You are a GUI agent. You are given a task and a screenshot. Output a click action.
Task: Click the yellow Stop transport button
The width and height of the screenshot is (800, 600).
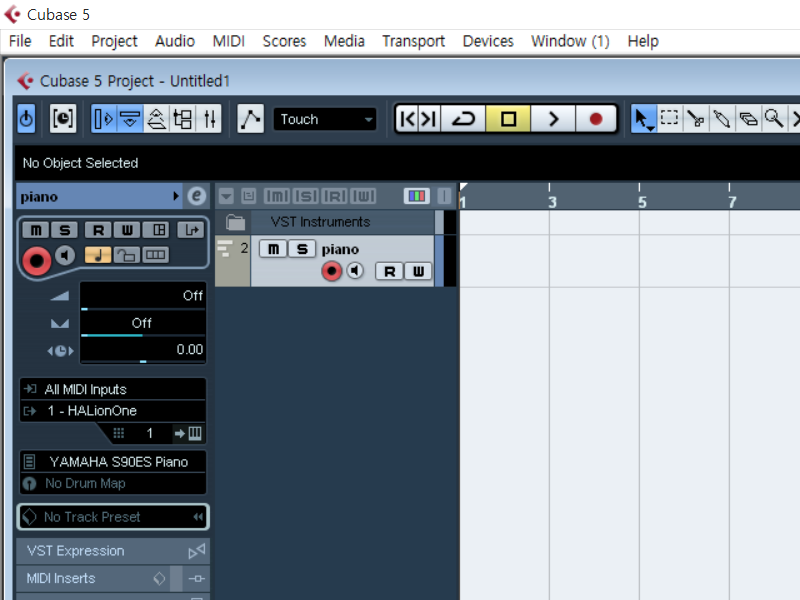point(508,119)
